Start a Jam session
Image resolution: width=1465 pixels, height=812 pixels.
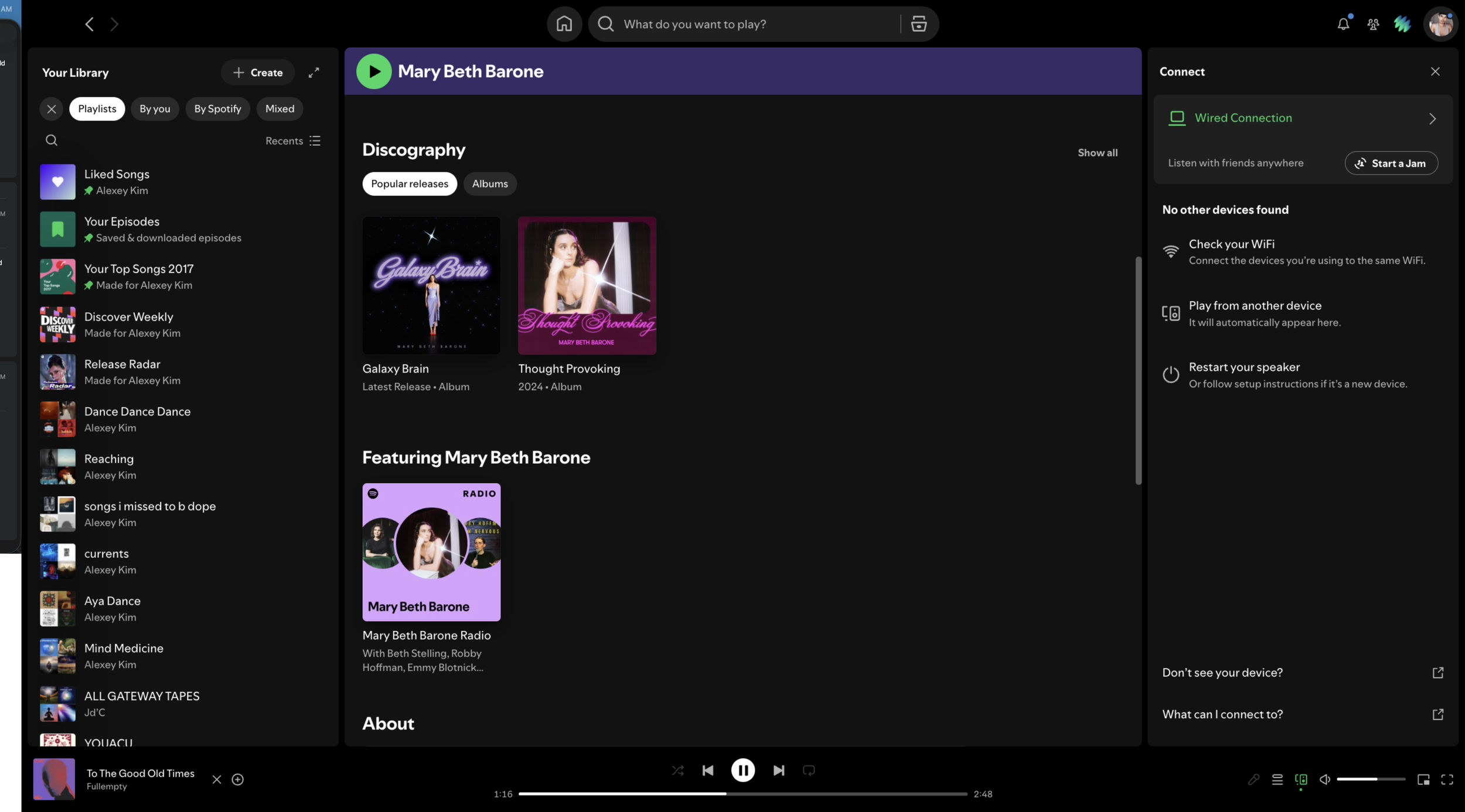click(x=1391, y=163)
